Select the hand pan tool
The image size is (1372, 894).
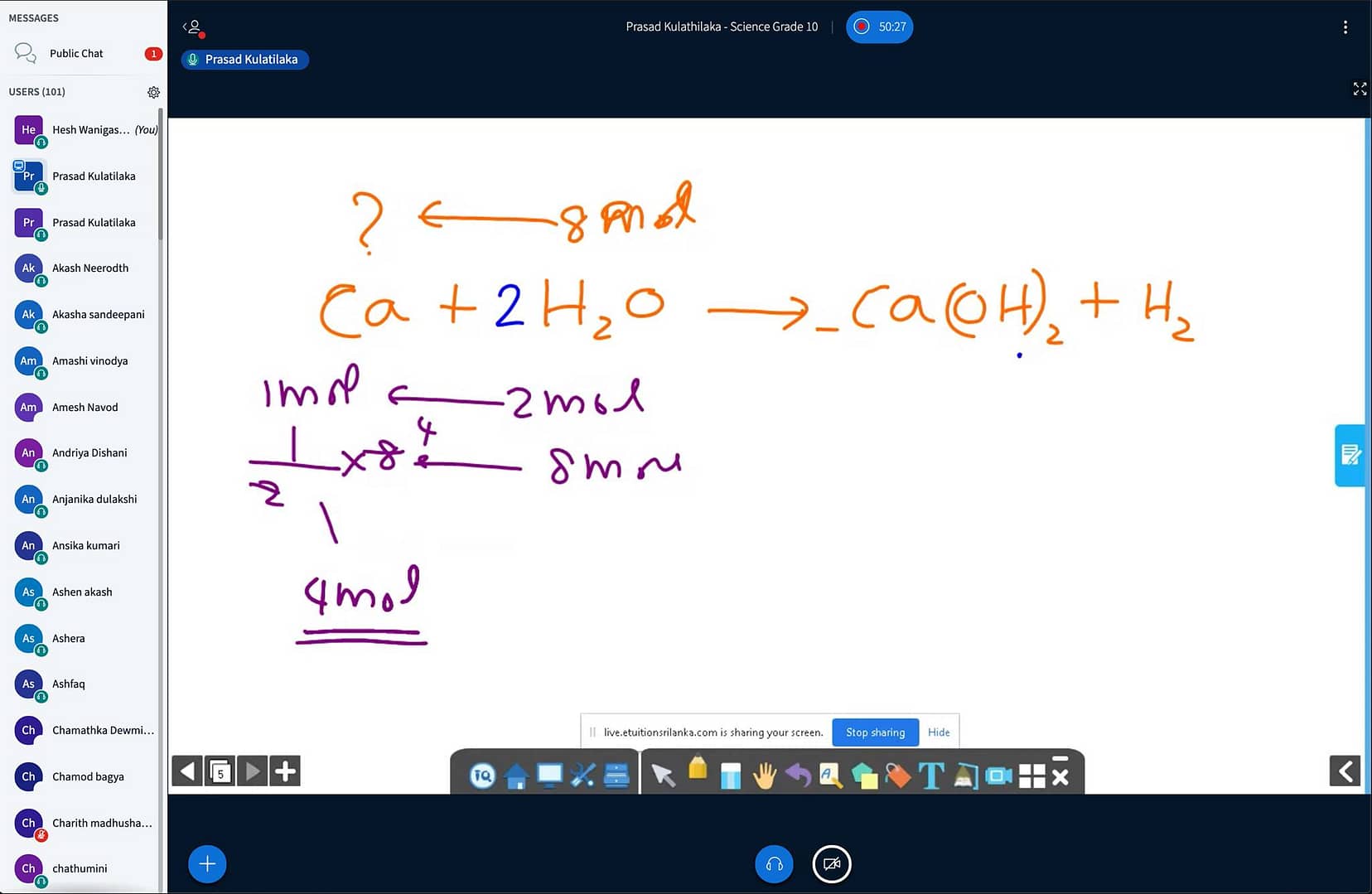[764, 776]
